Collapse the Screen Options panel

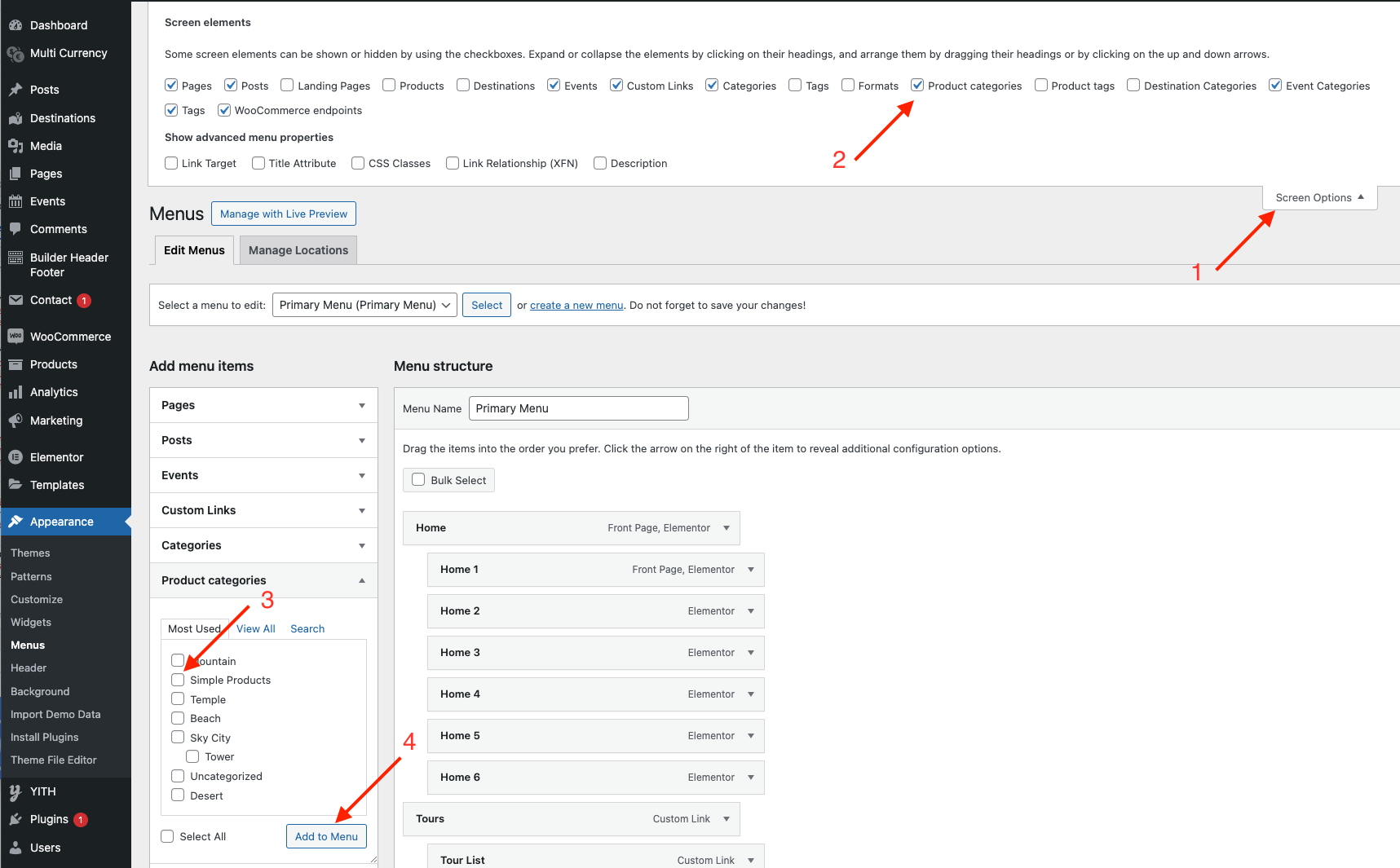[1320, 197]
